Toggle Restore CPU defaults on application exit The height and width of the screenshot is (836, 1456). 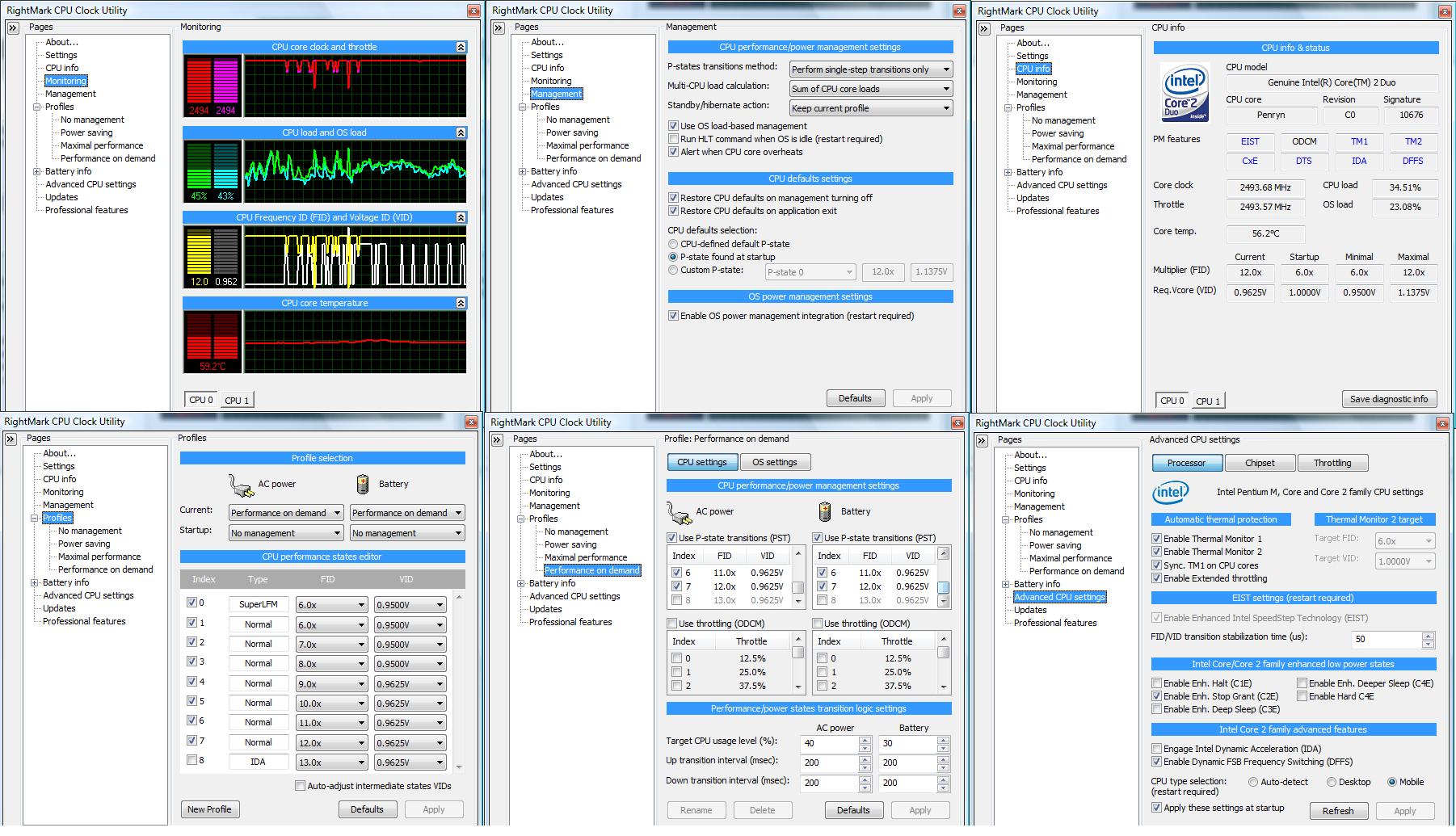point(673,211)
